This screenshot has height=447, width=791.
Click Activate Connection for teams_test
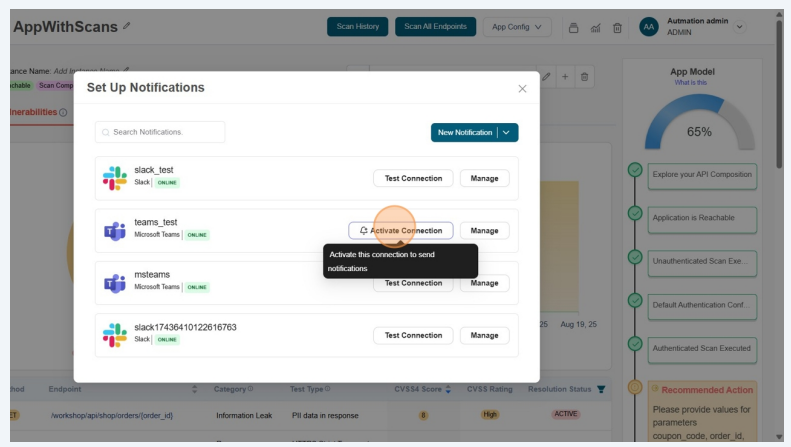(x=400, y=230)
